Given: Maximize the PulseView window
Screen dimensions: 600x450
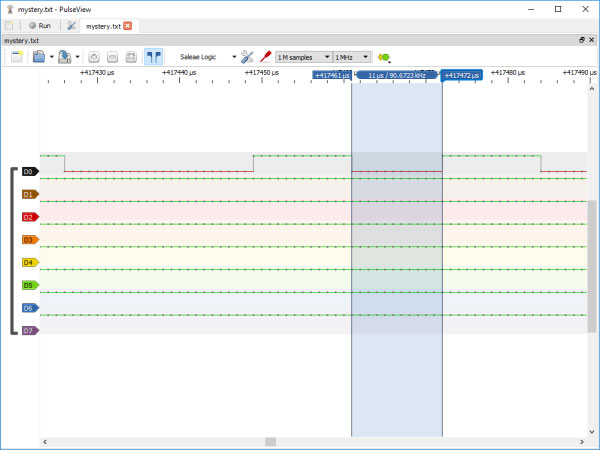Looking at the screenshot, I should (558, 9).
